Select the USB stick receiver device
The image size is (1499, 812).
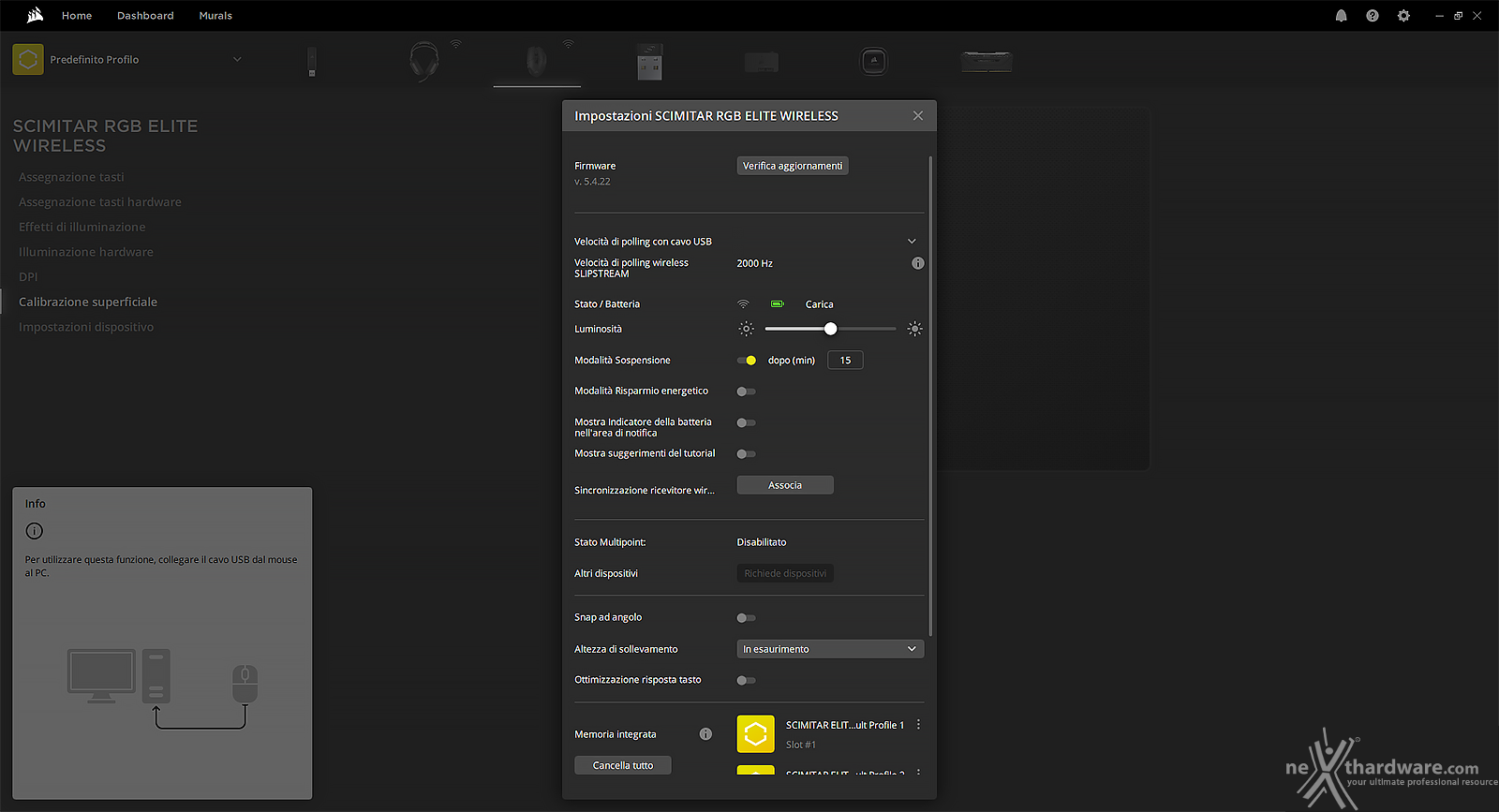[312, 62]
